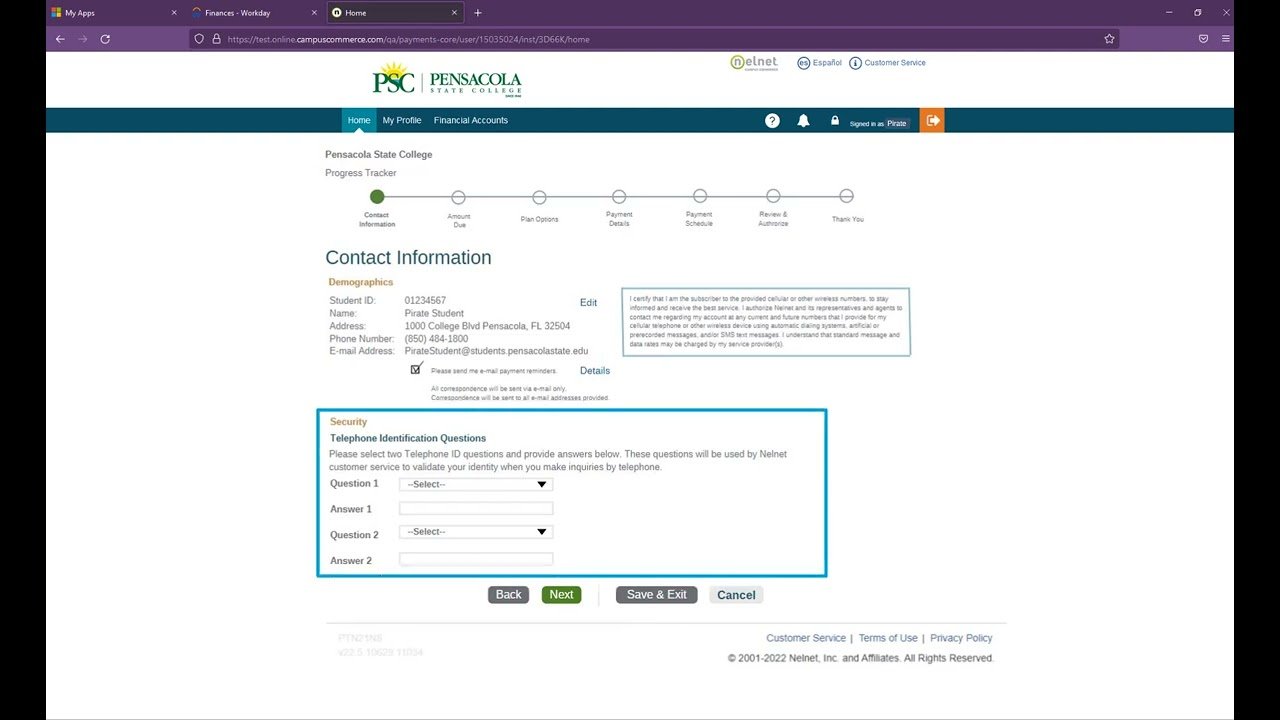1280x720 pixels.
Task: Reload the page with the refresh icon
Action: 105,38
